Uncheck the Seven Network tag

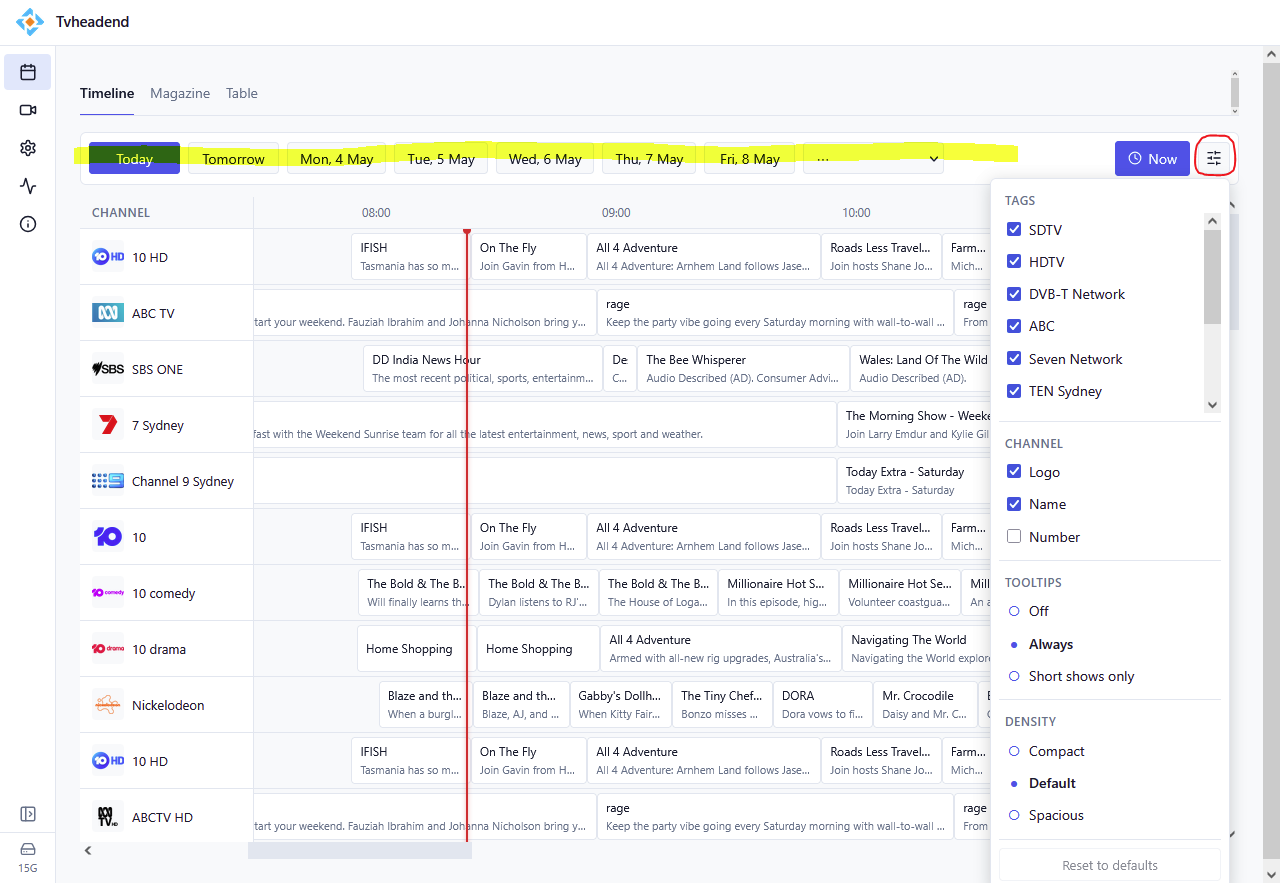pos(1014,359)
